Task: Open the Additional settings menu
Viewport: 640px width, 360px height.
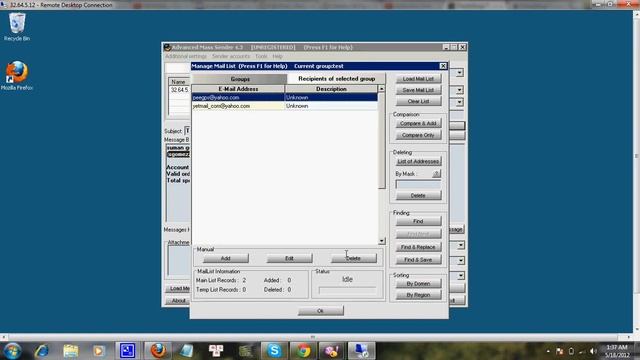Action: (186, 56)
